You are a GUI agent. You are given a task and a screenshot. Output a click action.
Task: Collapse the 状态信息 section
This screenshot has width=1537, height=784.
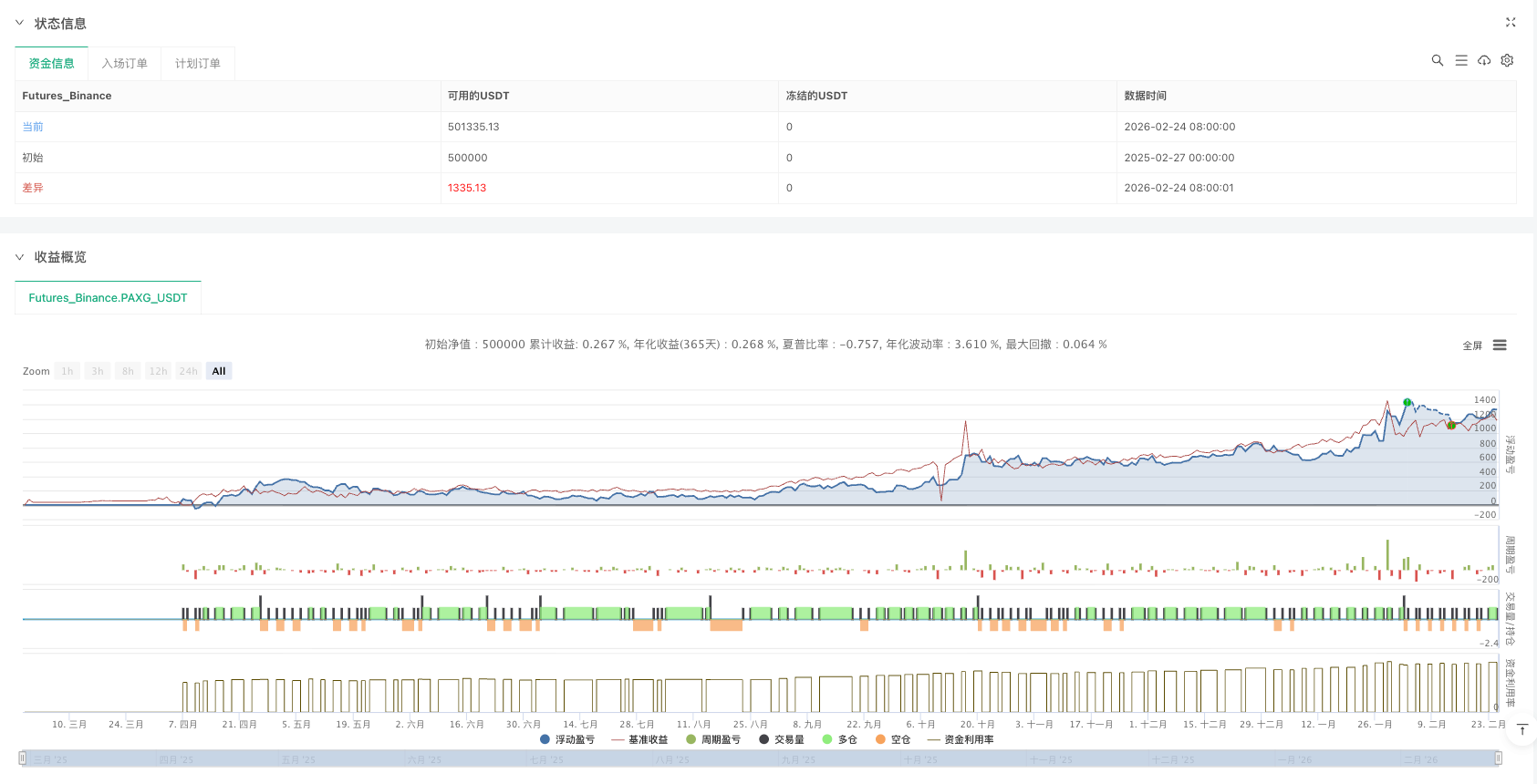tap(19, 23)
